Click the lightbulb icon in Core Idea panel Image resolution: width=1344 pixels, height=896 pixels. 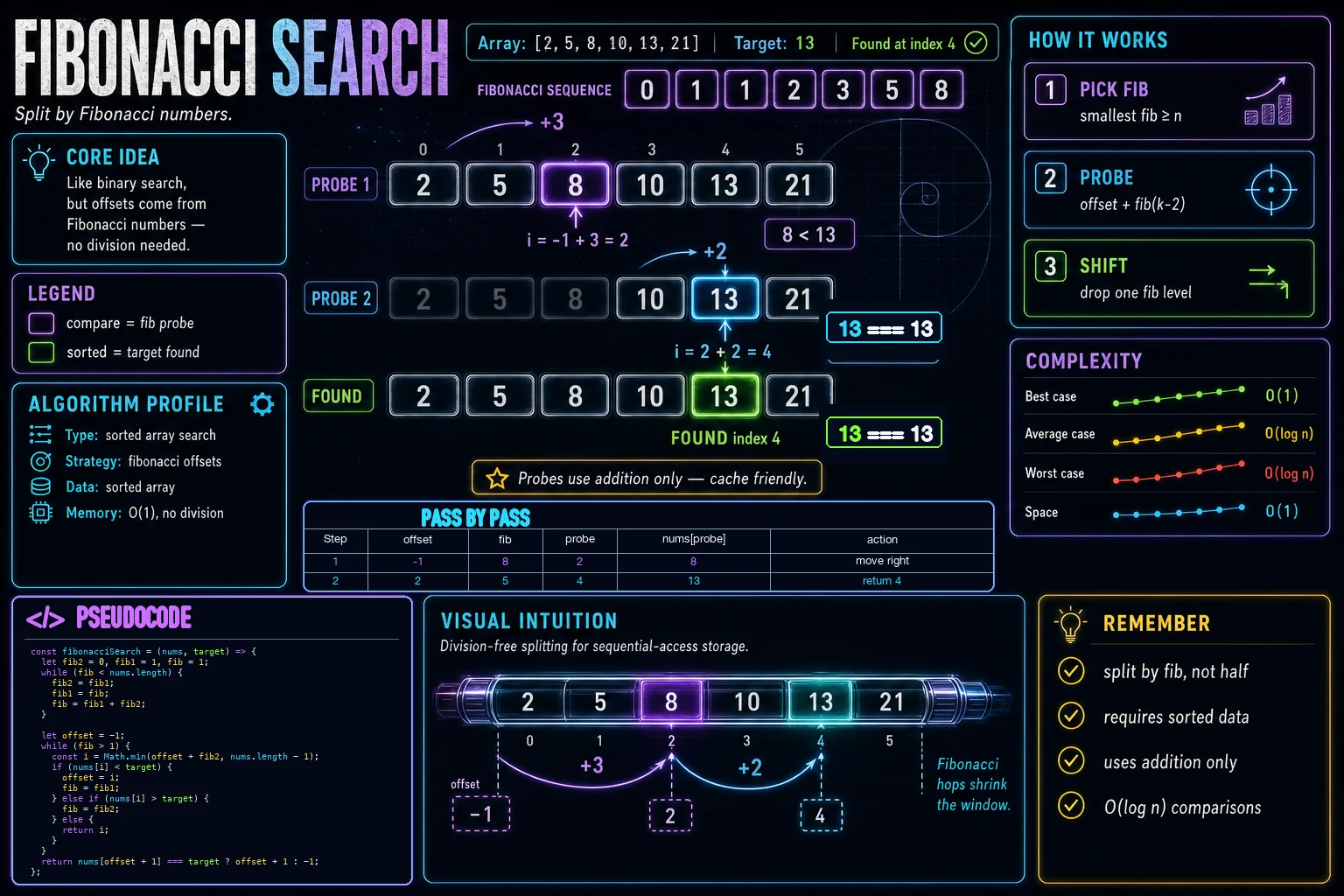point(38,163)
